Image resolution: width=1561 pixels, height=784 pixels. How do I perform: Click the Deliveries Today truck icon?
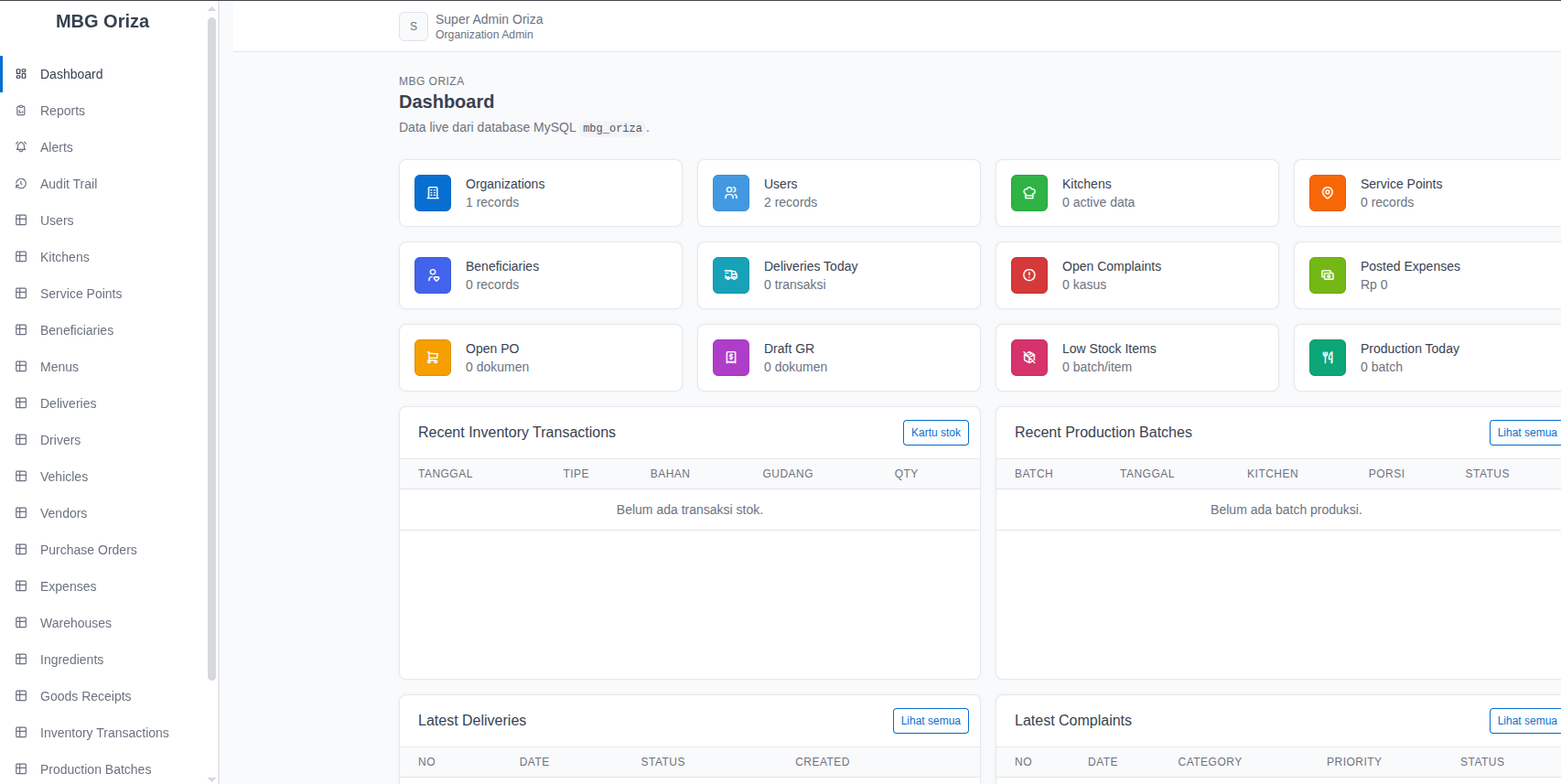(x=731, y=275)
